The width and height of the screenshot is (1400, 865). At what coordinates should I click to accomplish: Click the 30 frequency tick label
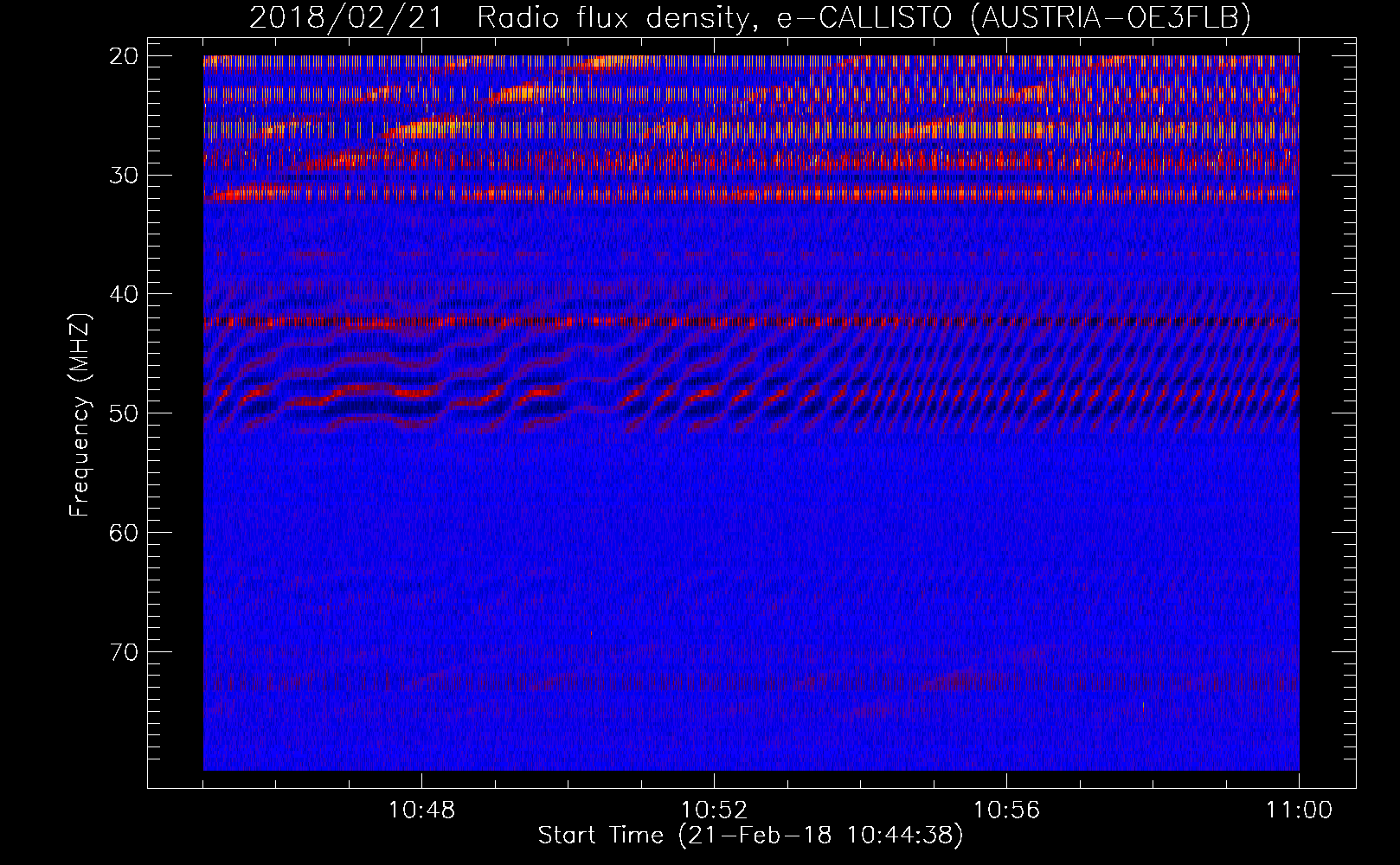coord(125,176)
